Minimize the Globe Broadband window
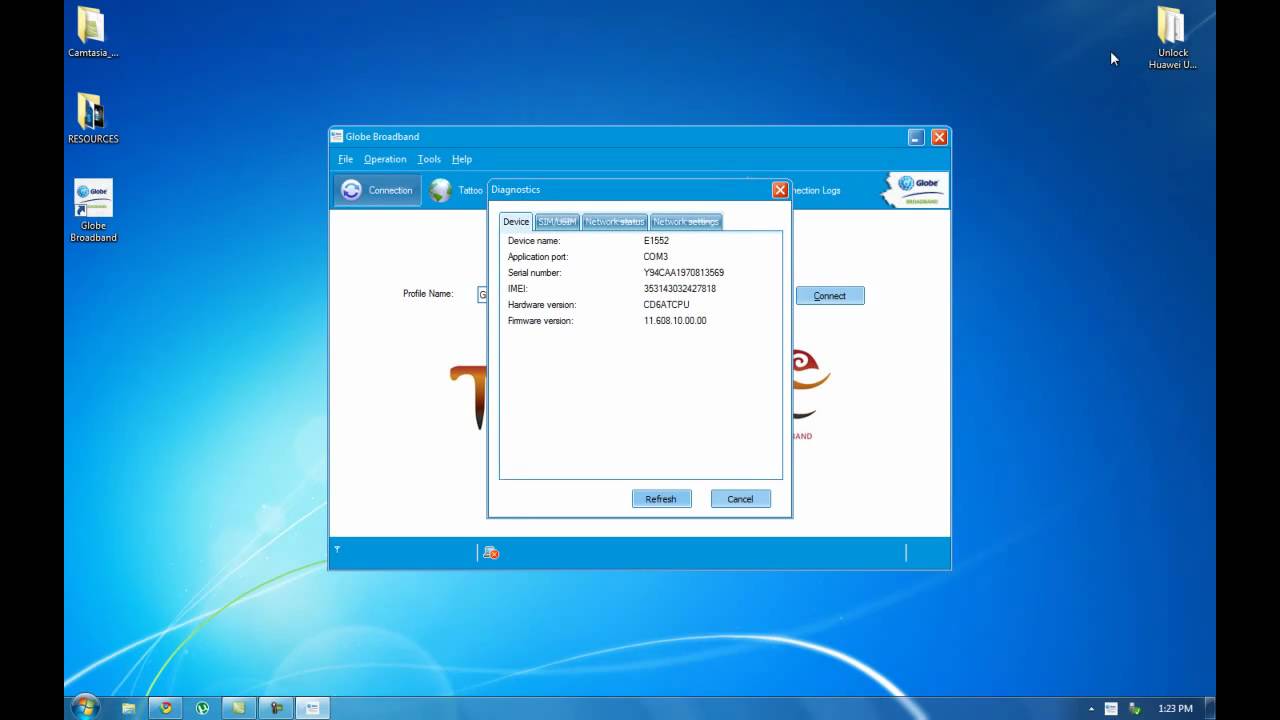Viewport: 1280px width, 720px height. pos(917,137)
